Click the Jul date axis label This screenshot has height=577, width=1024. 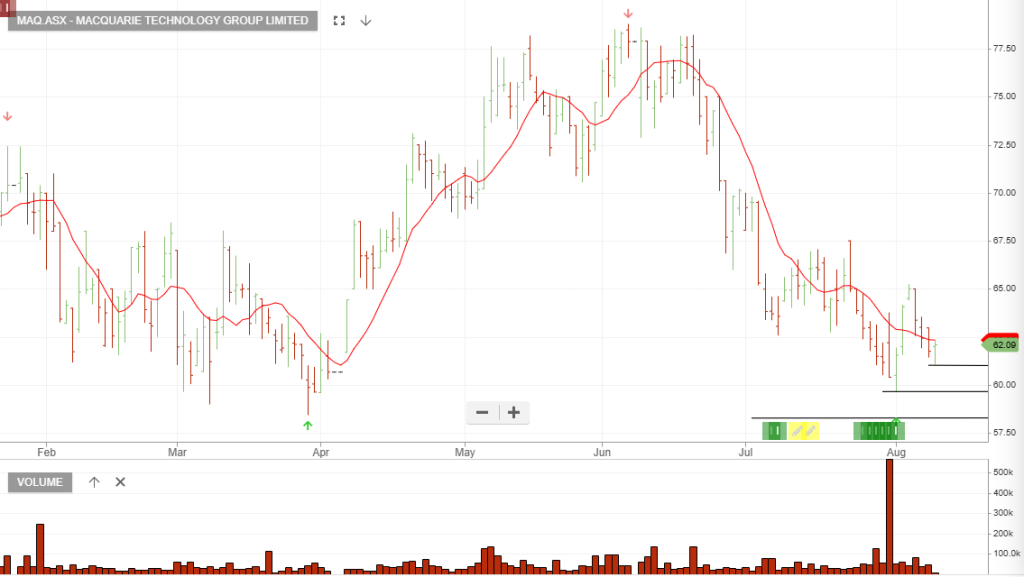click(x=746, y=452)
